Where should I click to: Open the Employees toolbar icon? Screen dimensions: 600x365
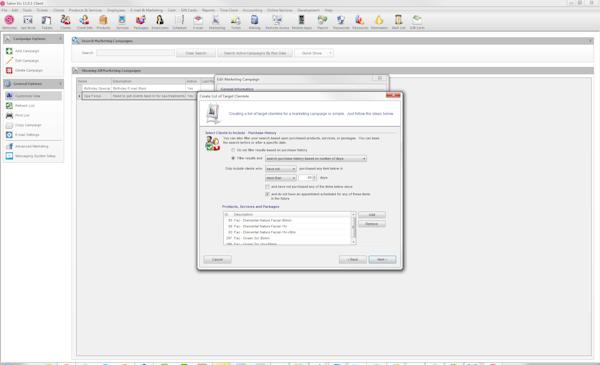(x=160, y=22)
